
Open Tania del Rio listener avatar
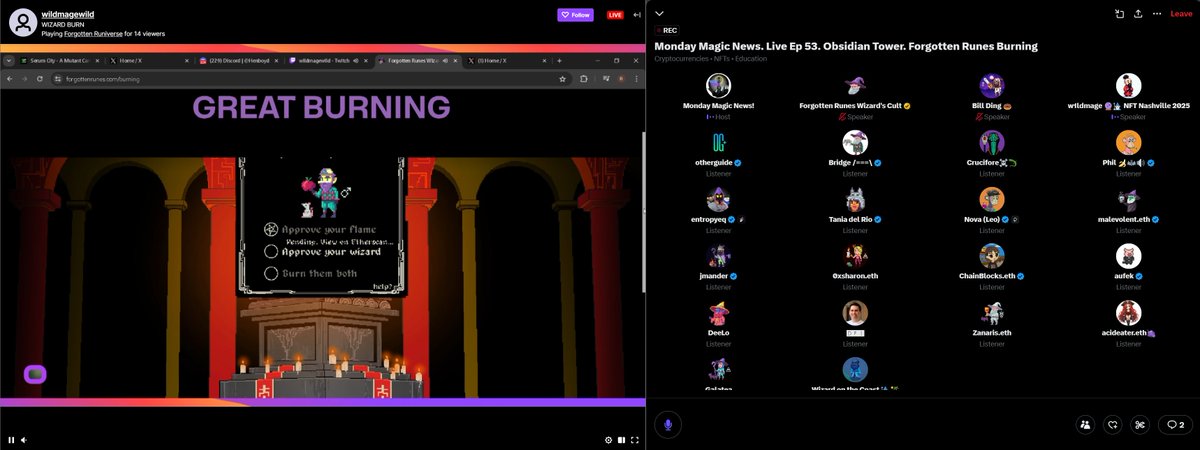(855, 199)
